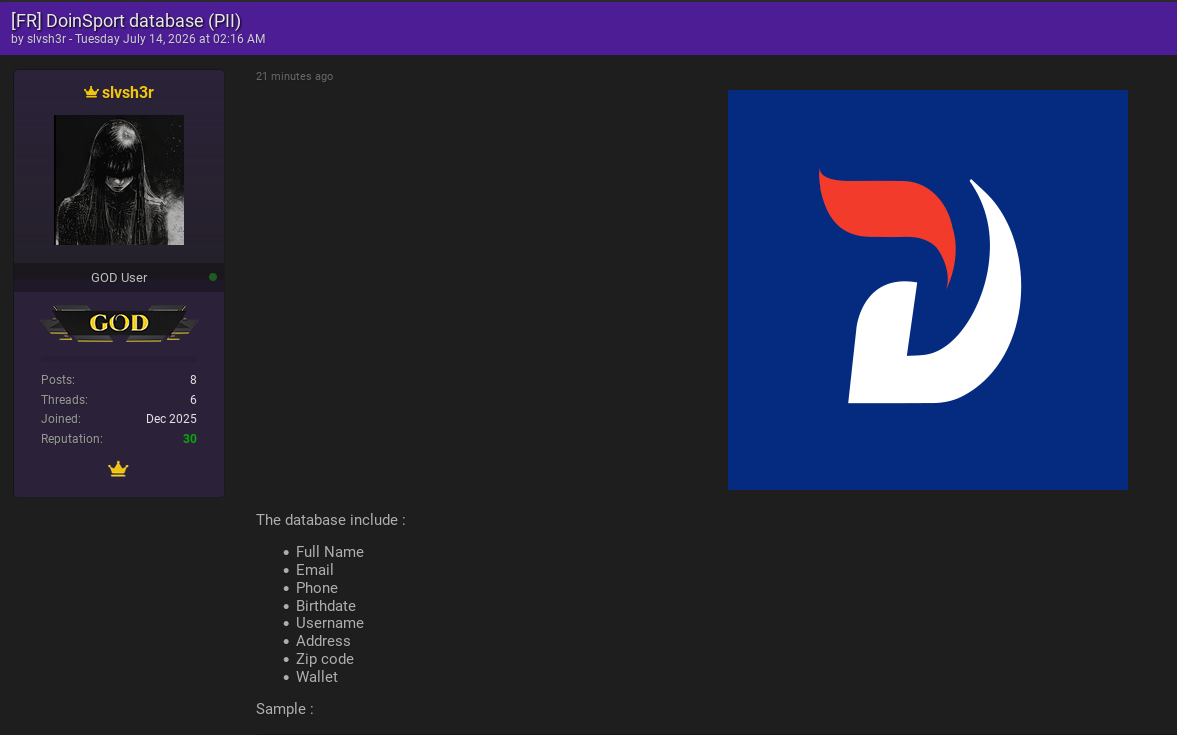This screenshot has height=735, width=1177.
Task: Click the Joined date Dec 2025
Action: (x=171, y=419)
